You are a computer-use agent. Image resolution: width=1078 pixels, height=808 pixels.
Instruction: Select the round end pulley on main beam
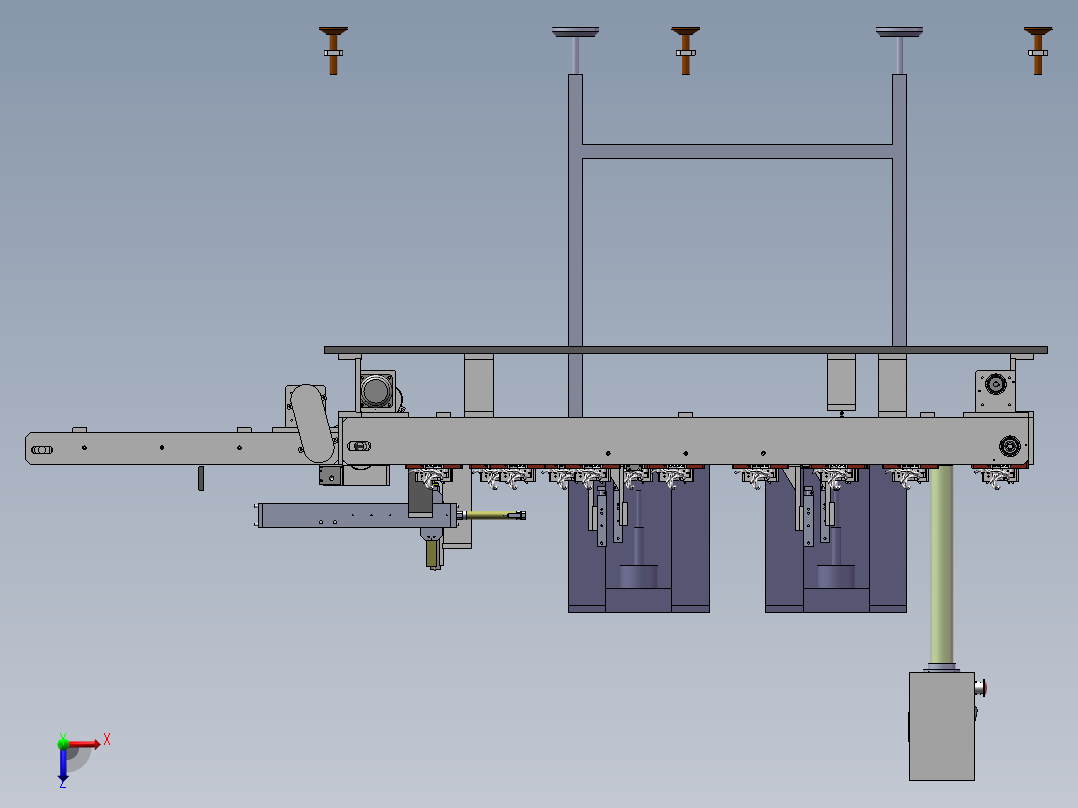1009,446
